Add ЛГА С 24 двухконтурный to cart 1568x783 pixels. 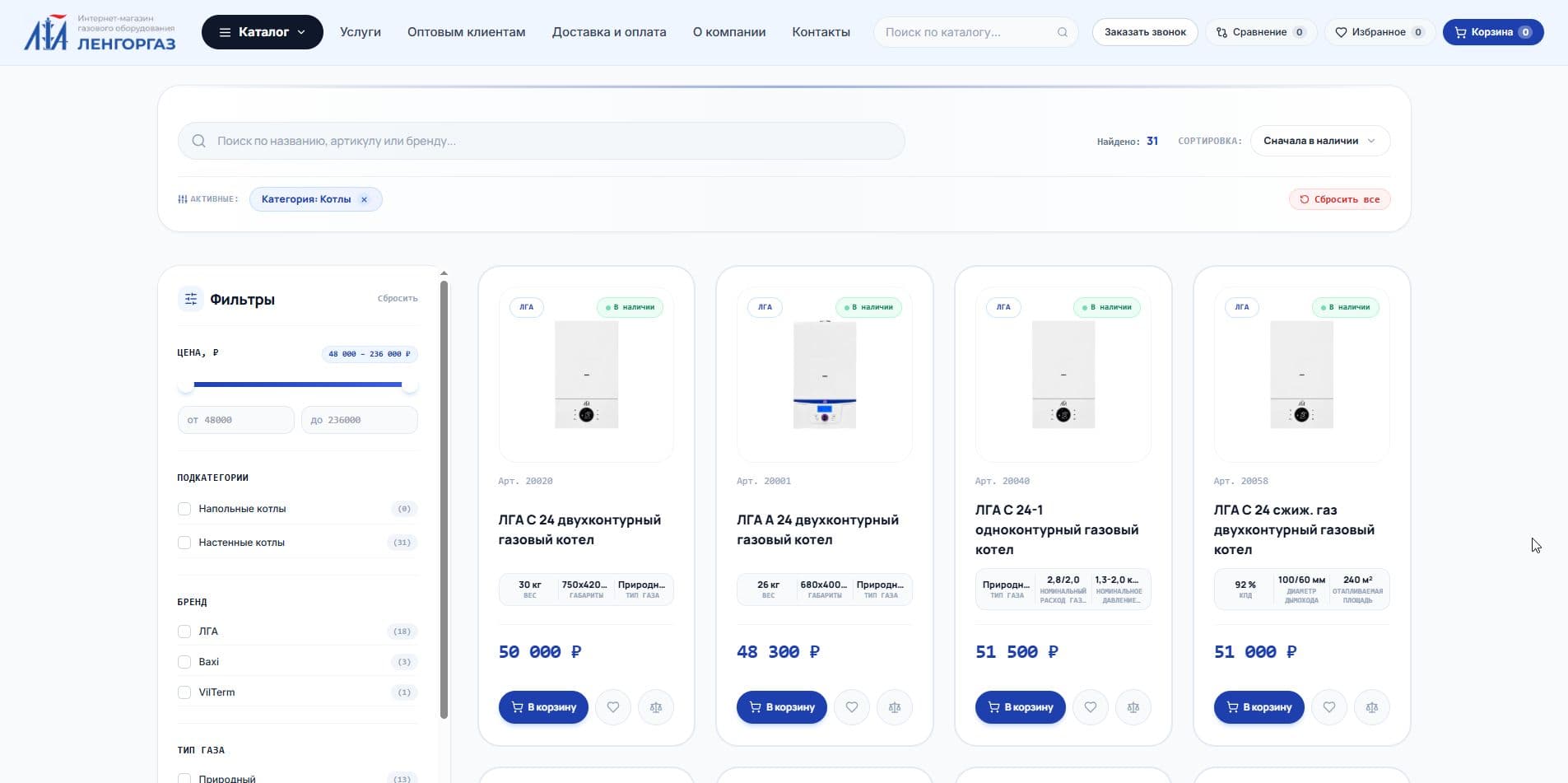coord(543,707)
